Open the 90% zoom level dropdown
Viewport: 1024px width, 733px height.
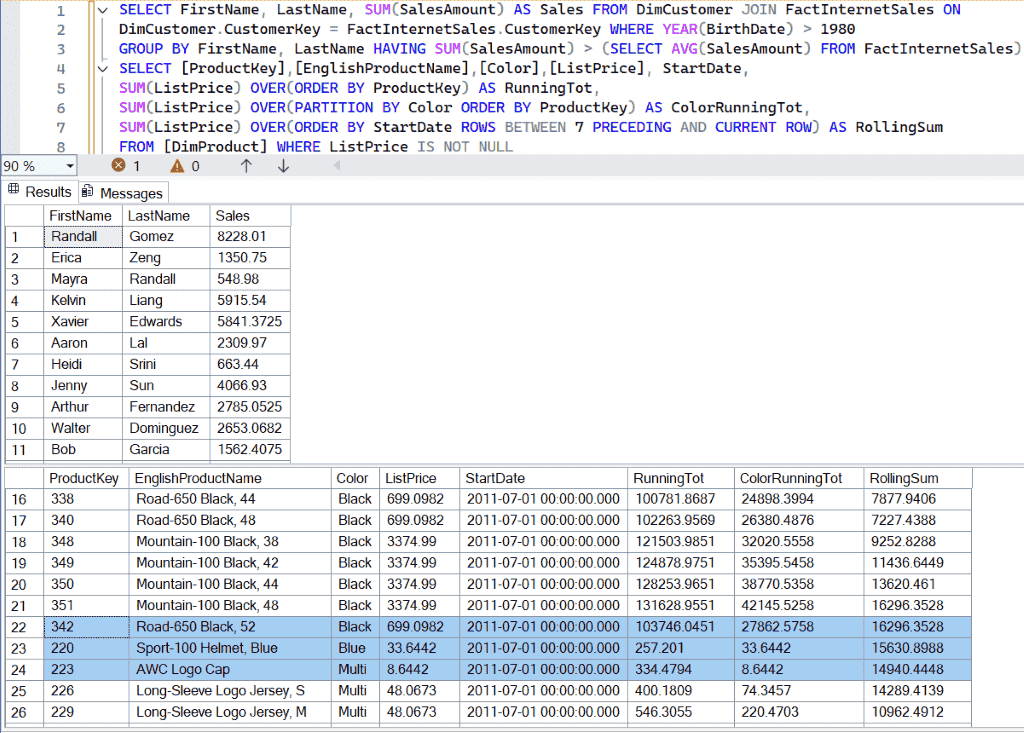[x=70, y=167]
